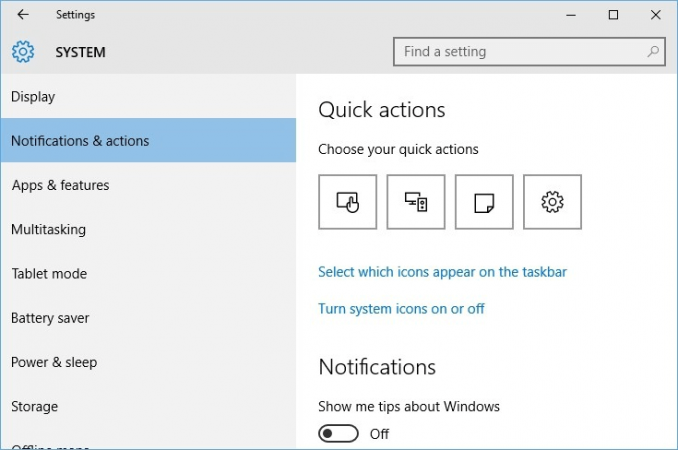Switch to Tablet mode settings in sidebar
The image size is (678, 450).
pos(49,273)
